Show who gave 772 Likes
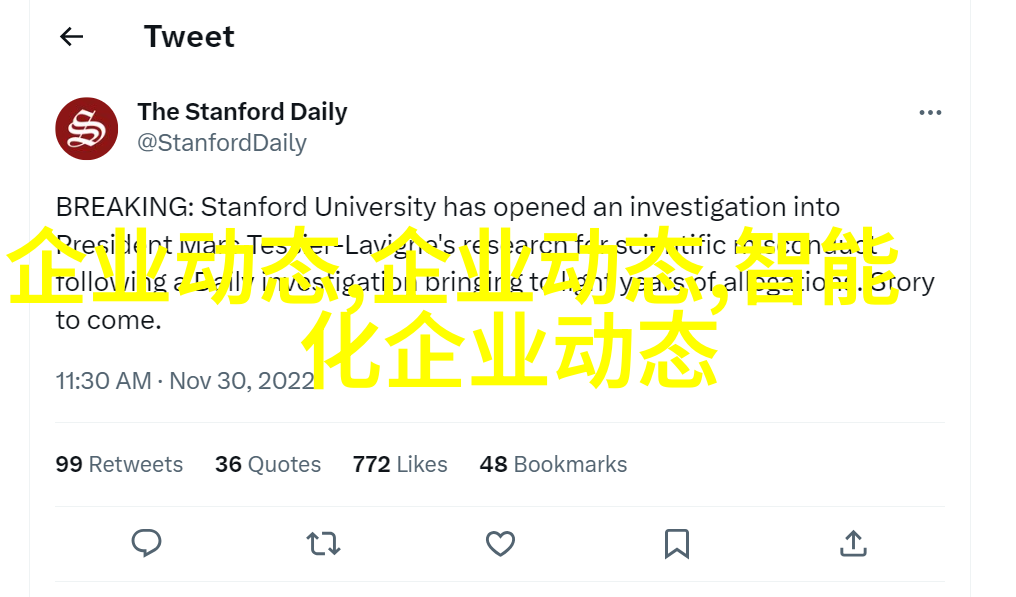The width and height of the screenshot is (1016, 597). click(400, 464)
